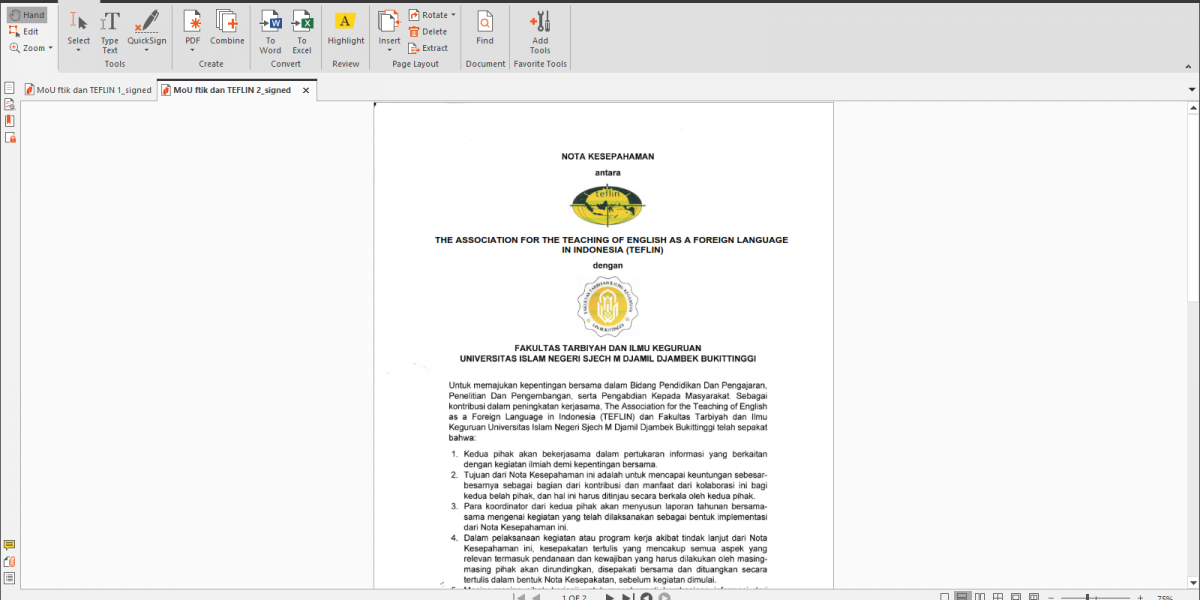Rotate the page
The width and height of the screenshot is (1200, 600).
tap(428, 15)
